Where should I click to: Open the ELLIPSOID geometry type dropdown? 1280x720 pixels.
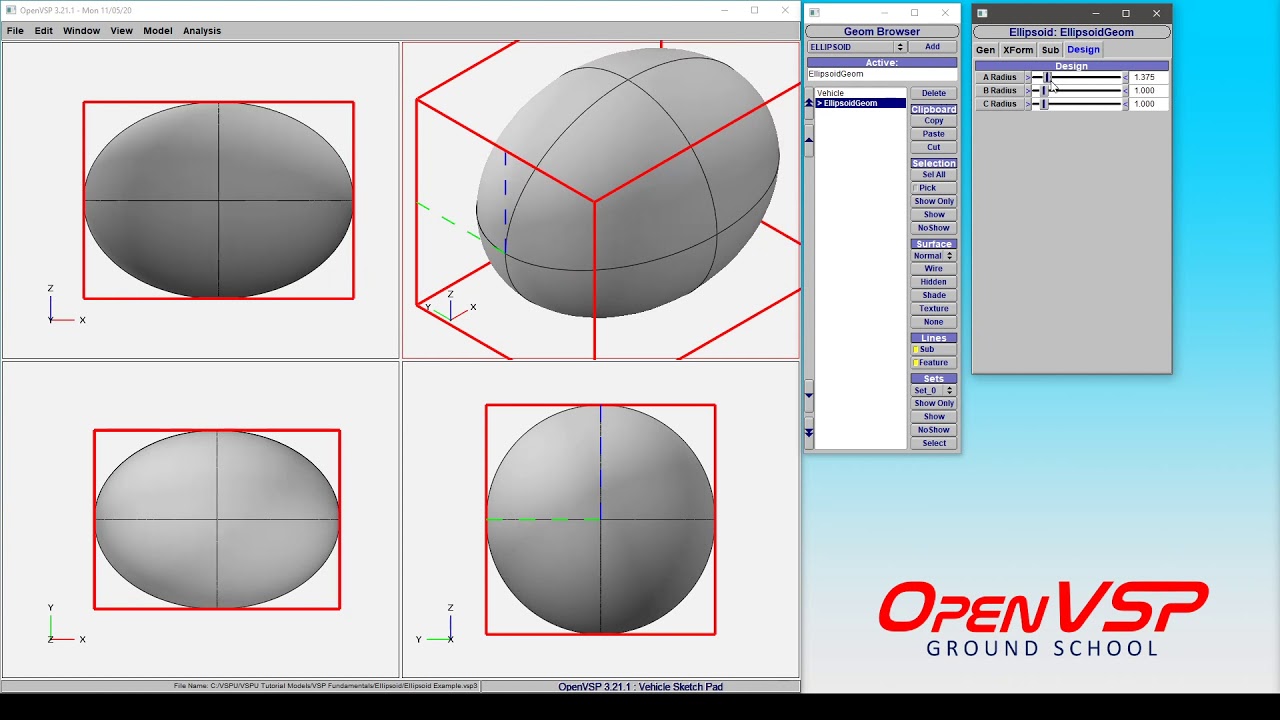[856, 47]
